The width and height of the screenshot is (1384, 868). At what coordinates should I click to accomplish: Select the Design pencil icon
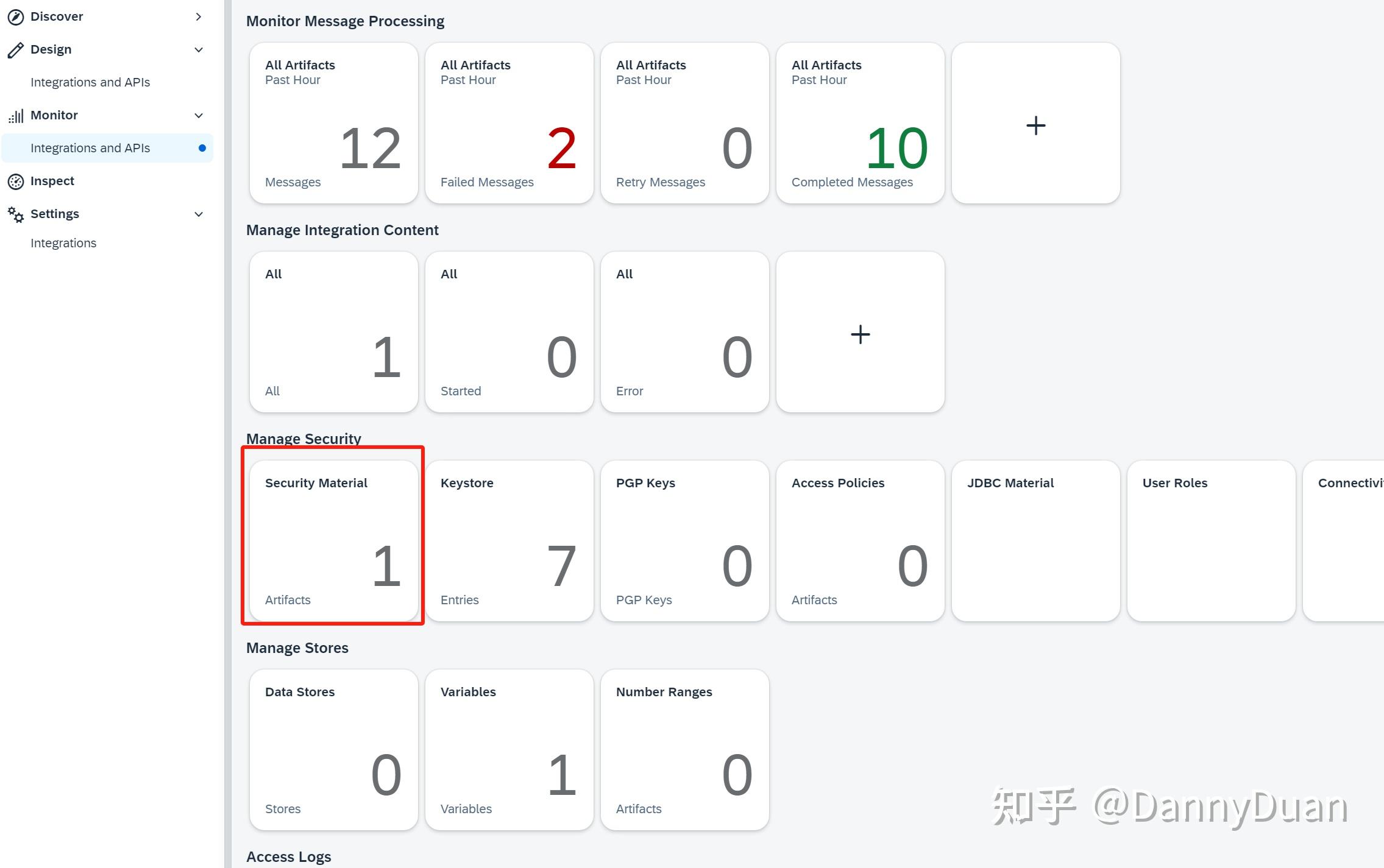(x=15, y=49)
